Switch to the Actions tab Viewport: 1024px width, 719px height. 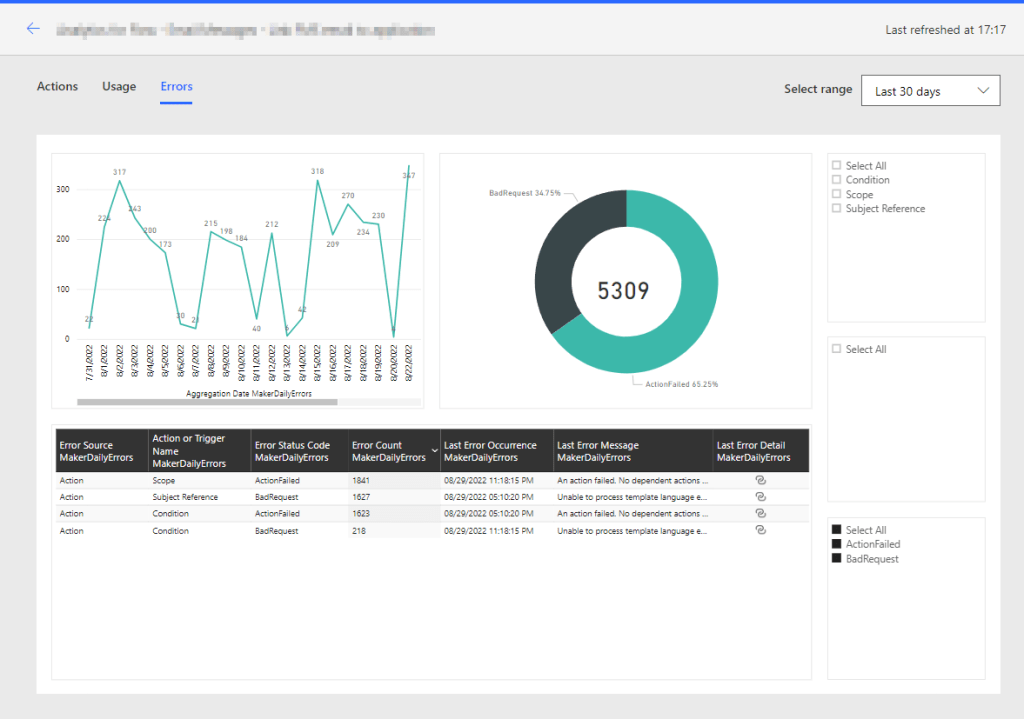coord(57,87)
